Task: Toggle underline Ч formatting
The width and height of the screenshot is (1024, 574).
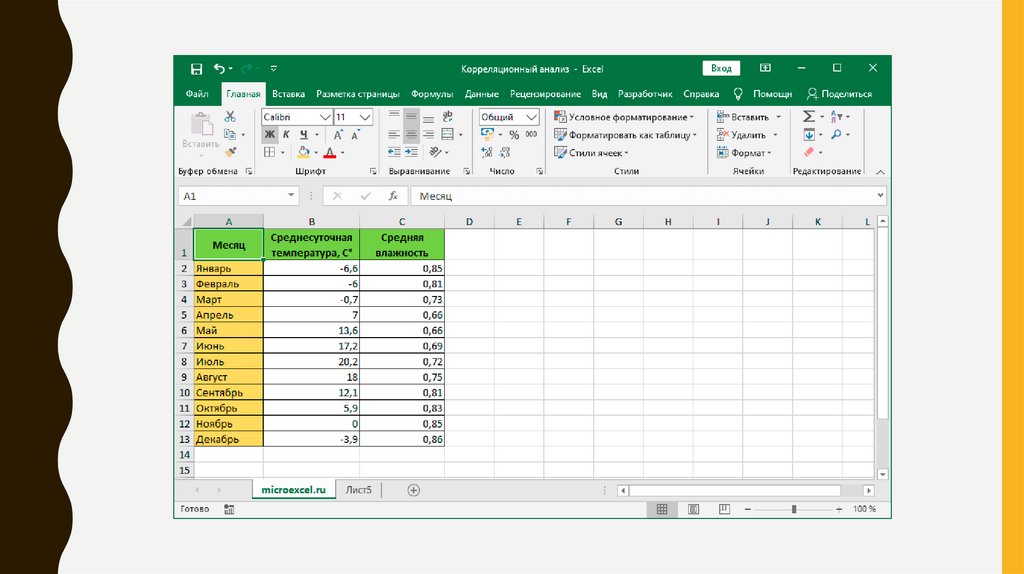Action: point(302,135)
